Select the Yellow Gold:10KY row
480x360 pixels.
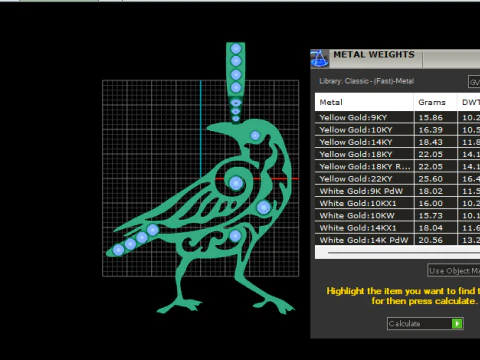coord(397,130)
